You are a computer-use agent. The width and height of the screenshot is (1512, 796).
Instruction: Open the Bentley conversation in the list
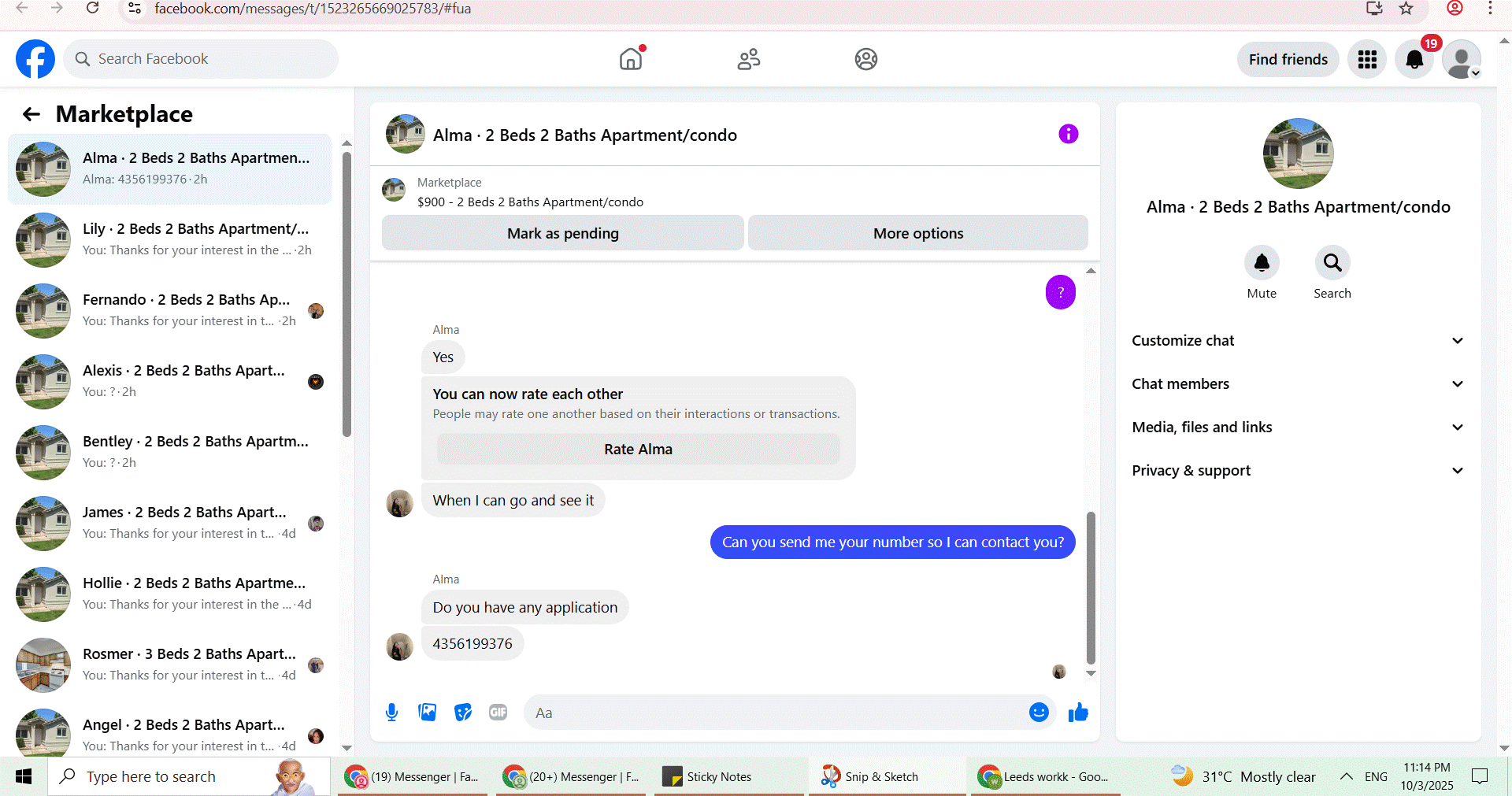coord(170,453)
